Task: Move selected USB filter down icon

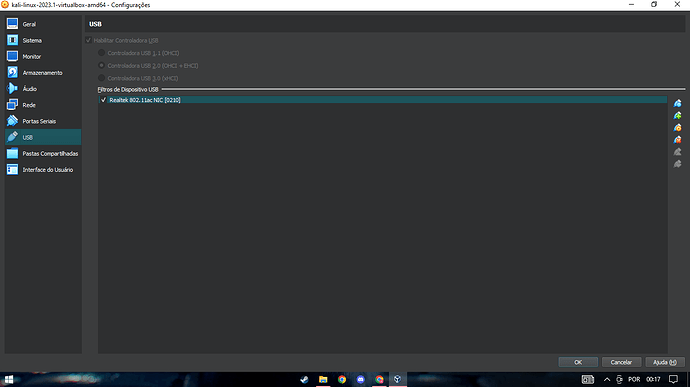Action: 678,164
